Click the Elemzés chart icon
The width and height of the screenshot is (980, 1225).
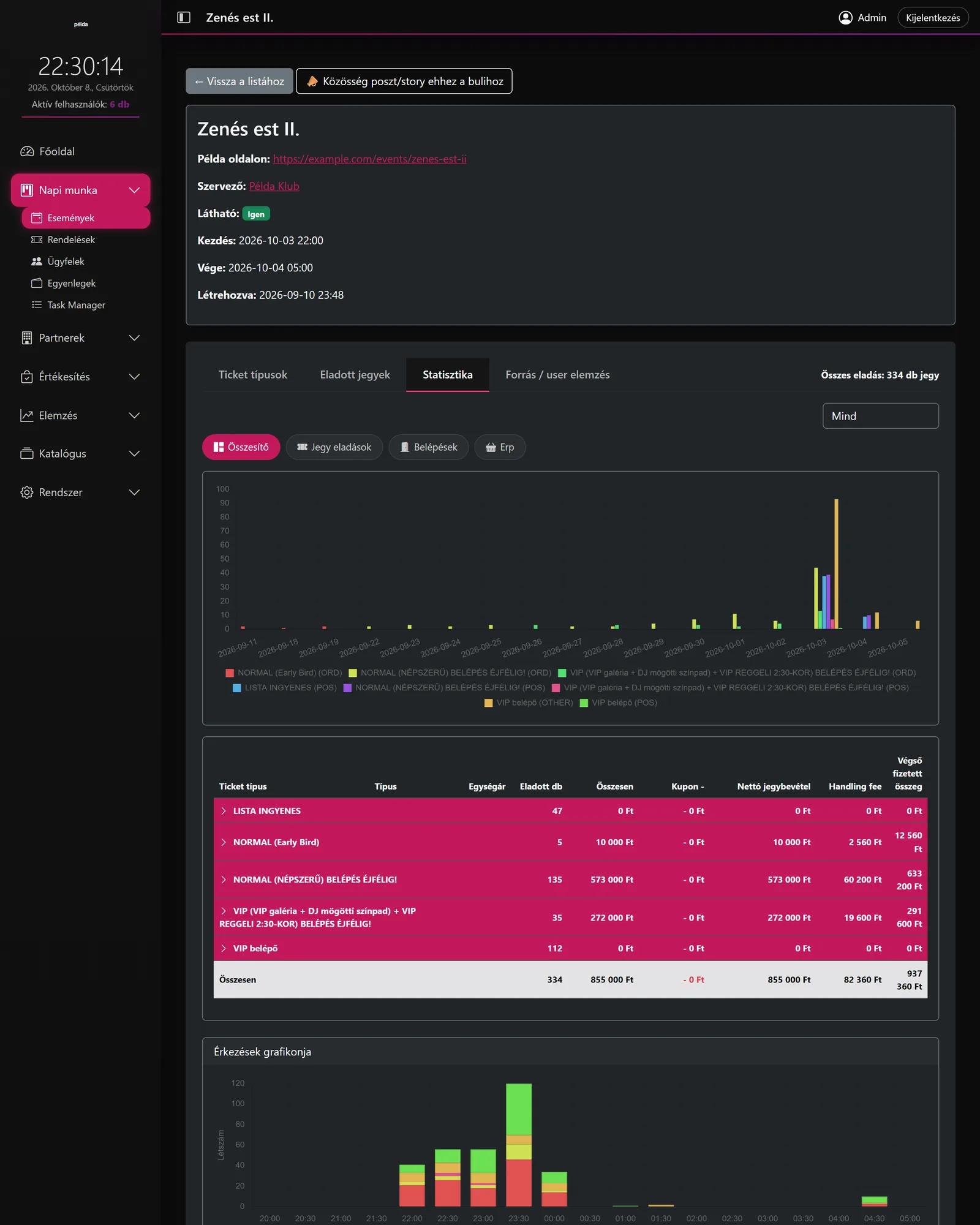point(27,415)
